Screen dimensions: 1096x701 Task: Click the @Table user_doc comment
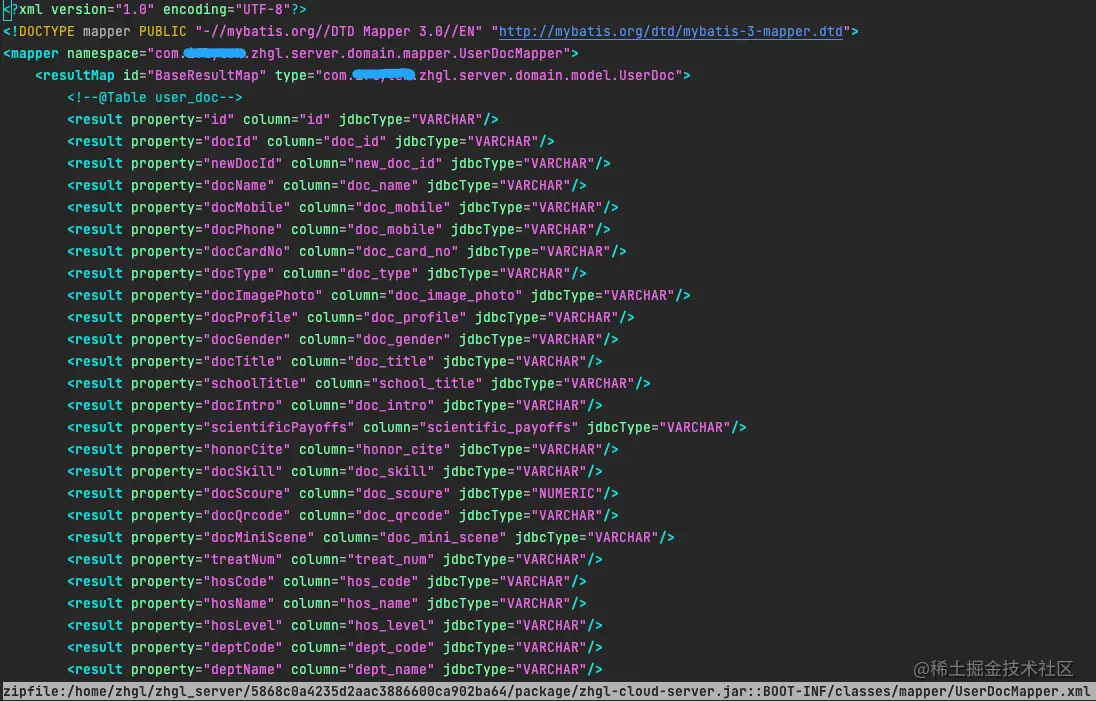coord(154,98)
